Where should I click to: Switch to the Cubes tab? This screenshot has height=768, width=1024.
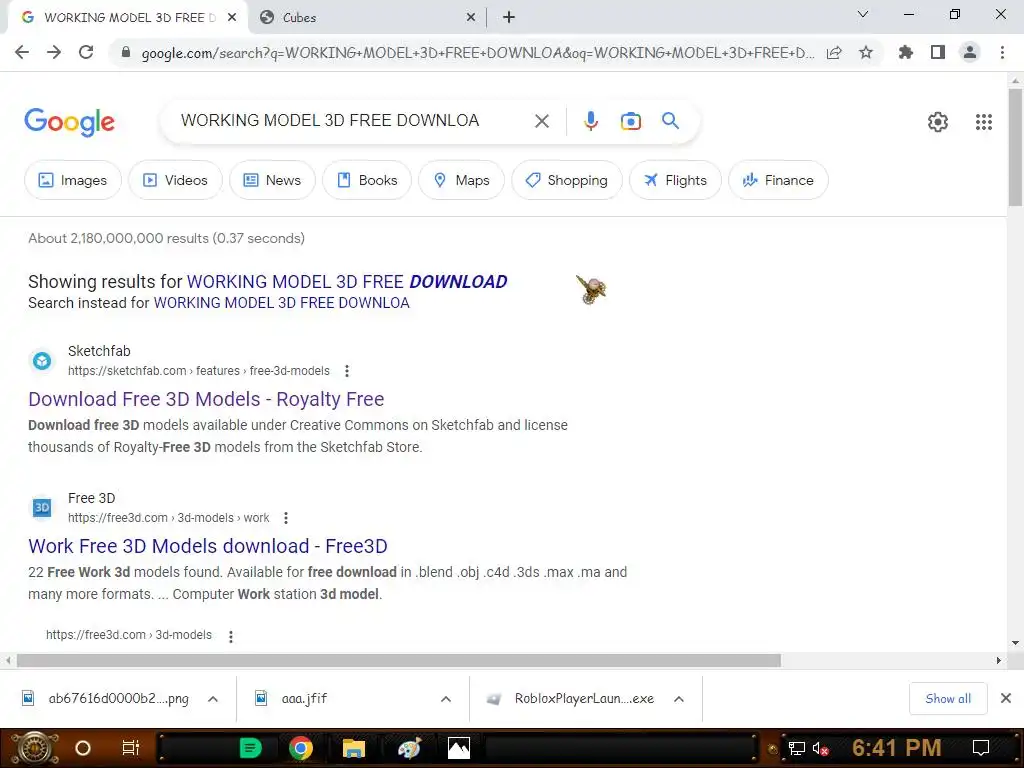pos(367,18)
